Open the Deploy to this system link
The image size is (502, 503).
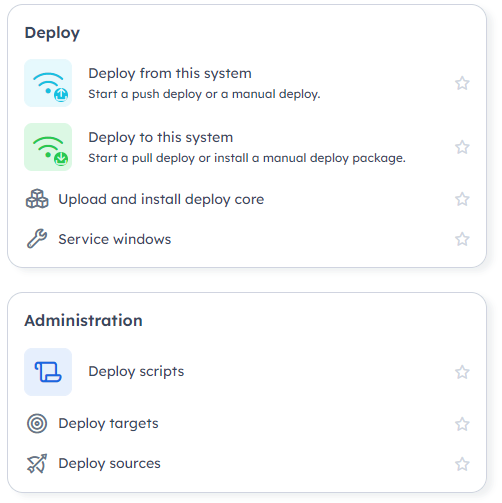tap(161, 138)
